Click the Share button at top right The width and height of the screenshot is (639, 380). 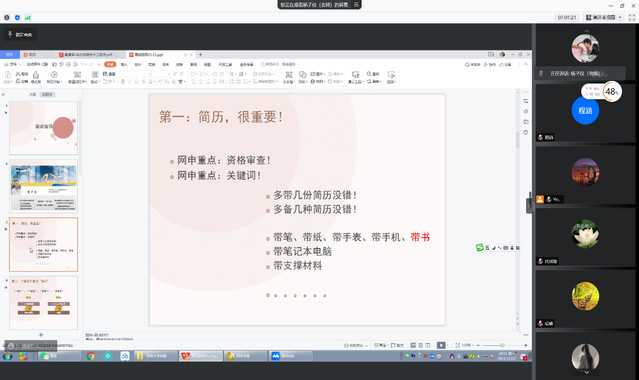[505, 64]
